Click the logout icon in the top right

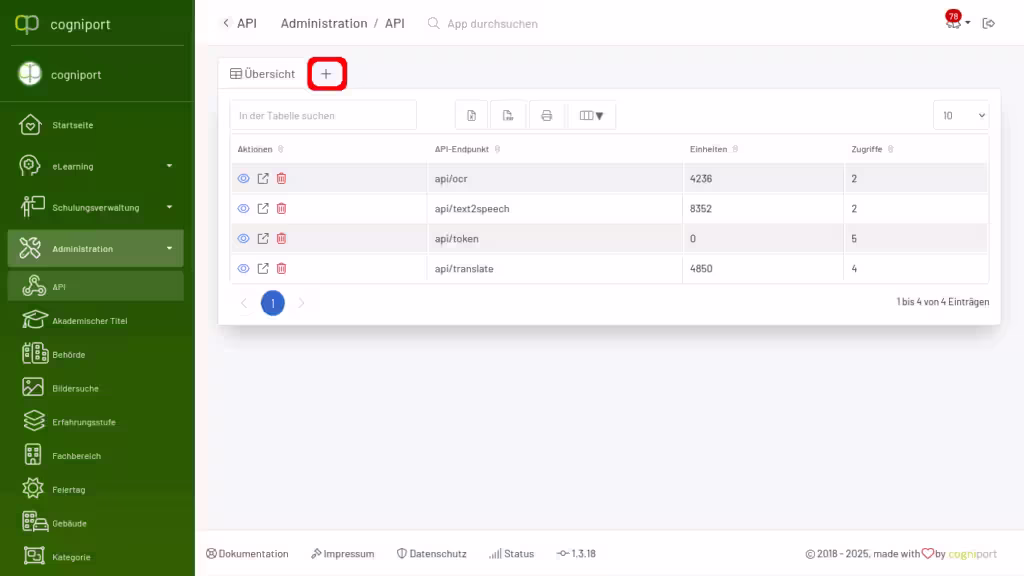pyautogui.click(x=989, y=23)
